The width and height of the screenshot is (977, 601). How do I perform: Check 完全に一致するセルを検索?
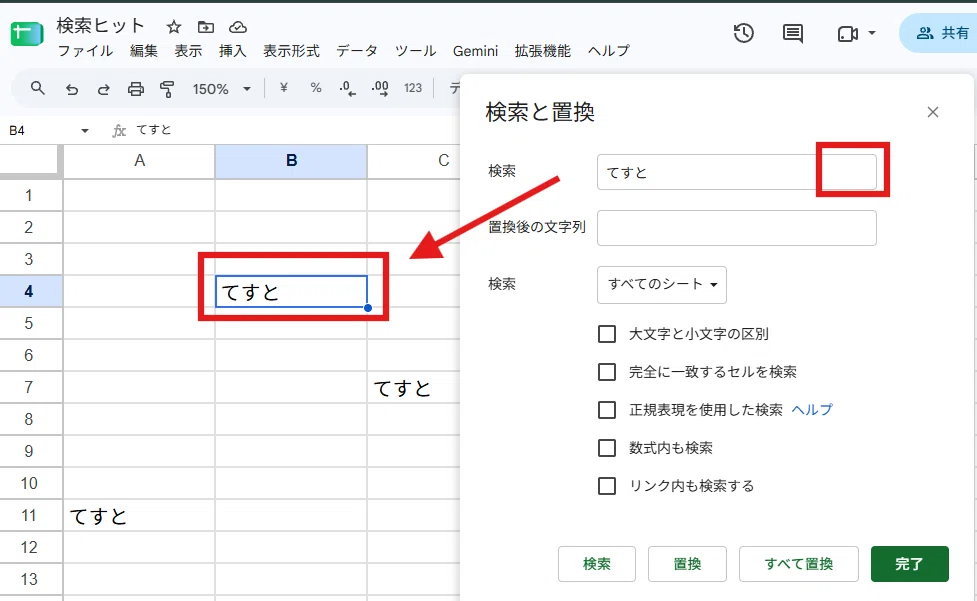click(x=607, y=372)
